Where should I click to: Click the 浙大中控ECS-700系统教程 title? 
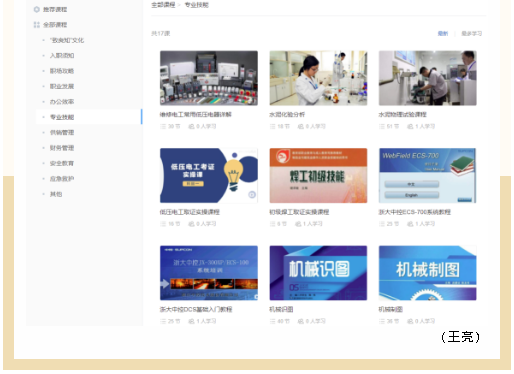click(415, 212)
